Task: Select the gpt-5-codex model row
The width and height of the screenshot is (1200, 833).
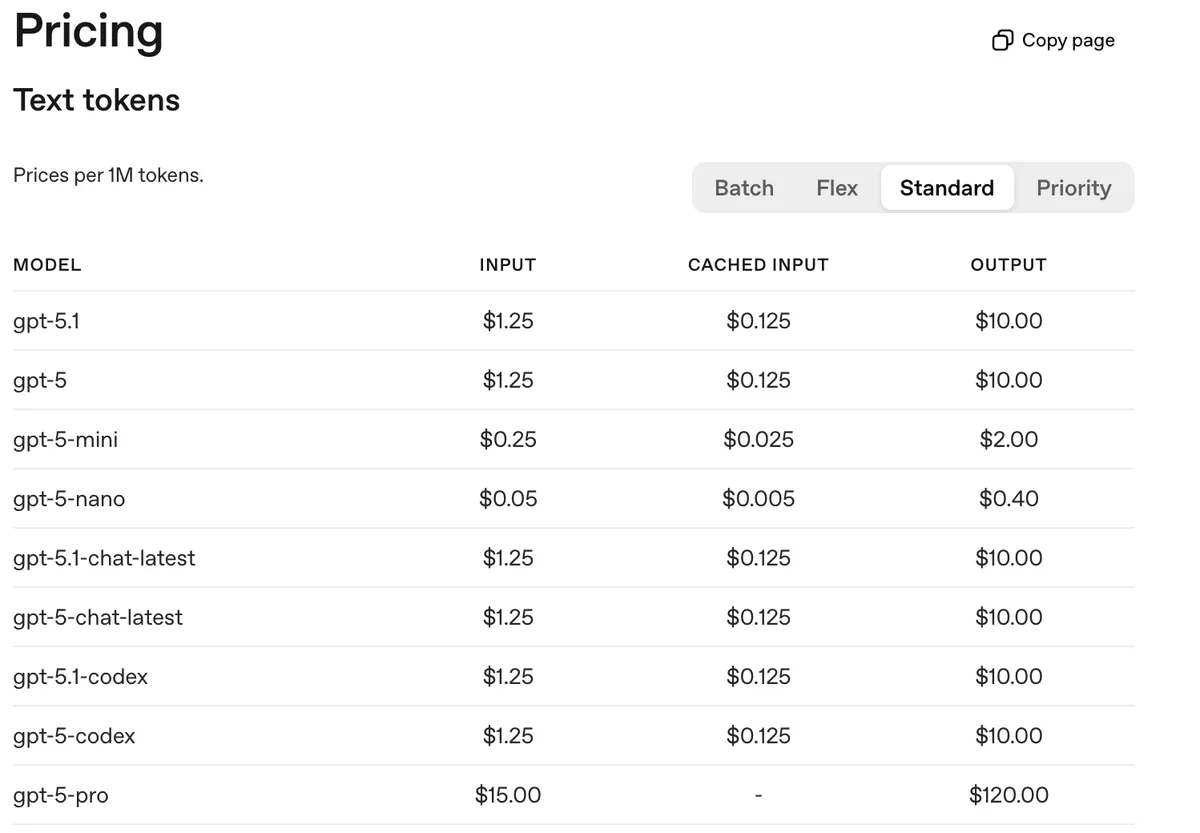Action: pyautogui.click(x=74, y=735)
